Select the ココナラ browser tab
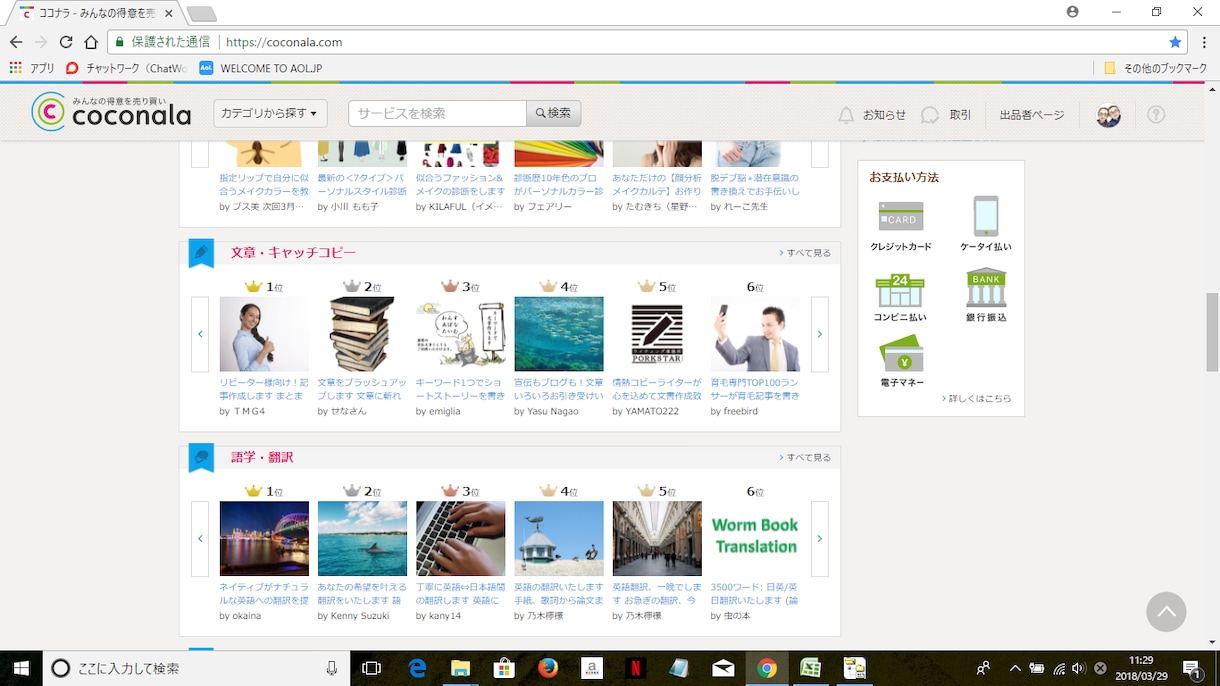 pyautogui.click(x=94, y=13)
